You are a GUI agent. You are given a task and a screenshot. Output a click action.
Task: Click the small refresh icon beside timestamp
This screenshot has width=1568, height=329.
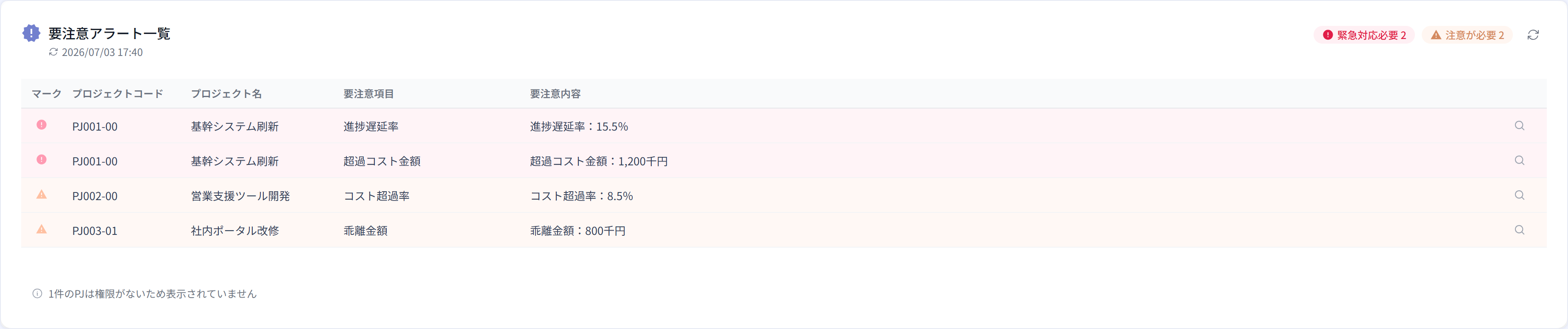53,52
